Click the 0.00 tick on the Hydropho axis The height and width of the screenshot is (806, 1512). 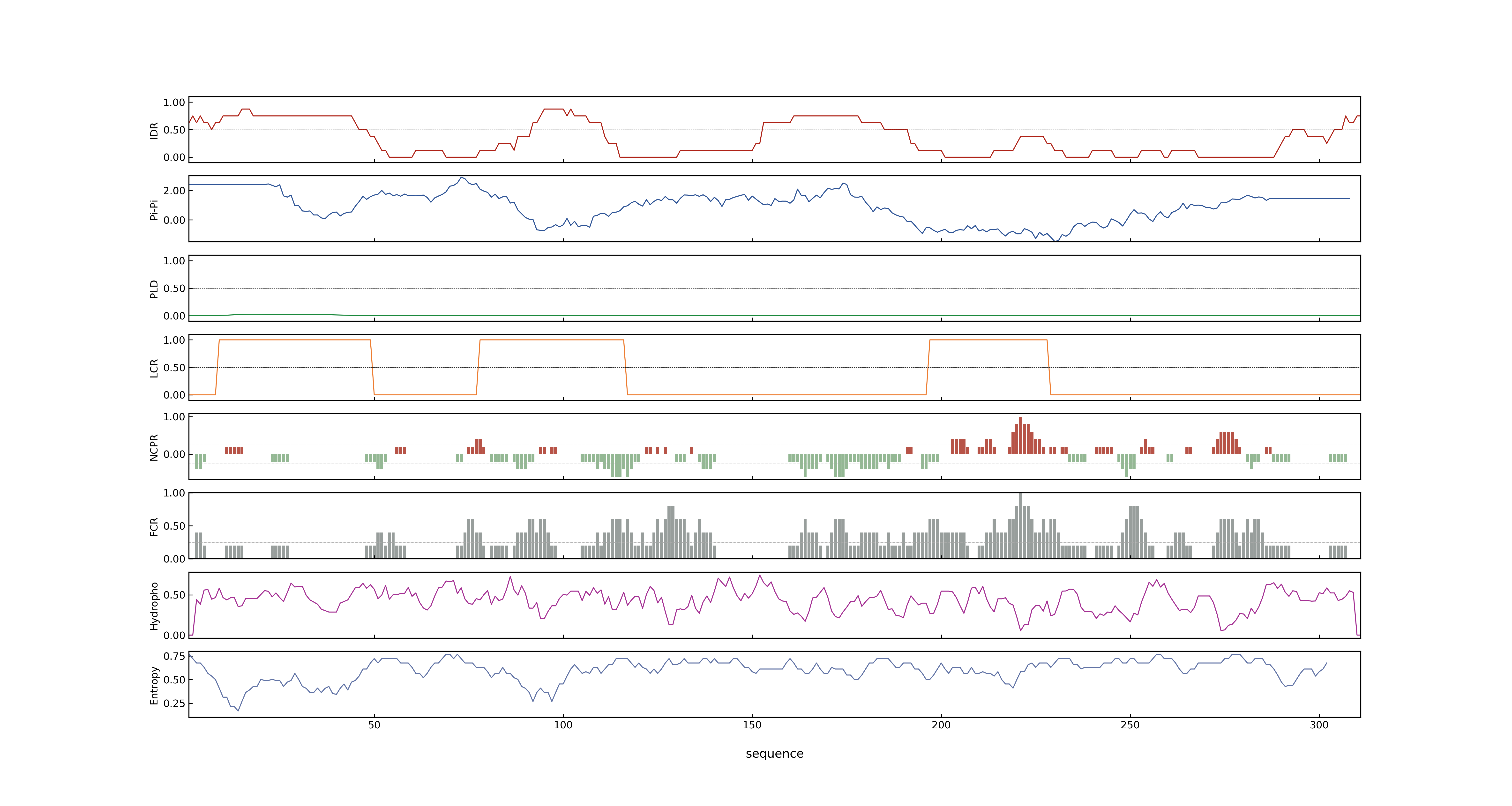pyautogui.click(x=174, y=635)
